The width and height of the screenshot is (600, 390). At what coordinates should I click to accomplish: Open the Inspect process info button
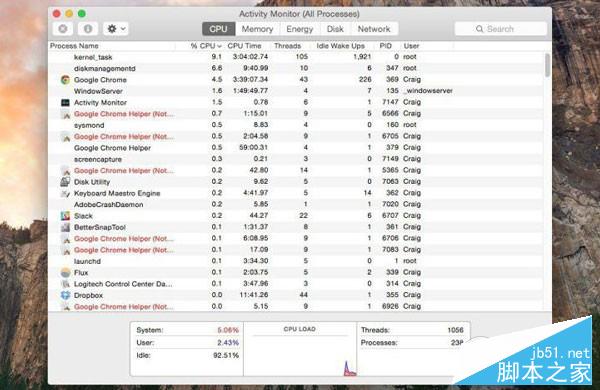[x=88, y=29]
